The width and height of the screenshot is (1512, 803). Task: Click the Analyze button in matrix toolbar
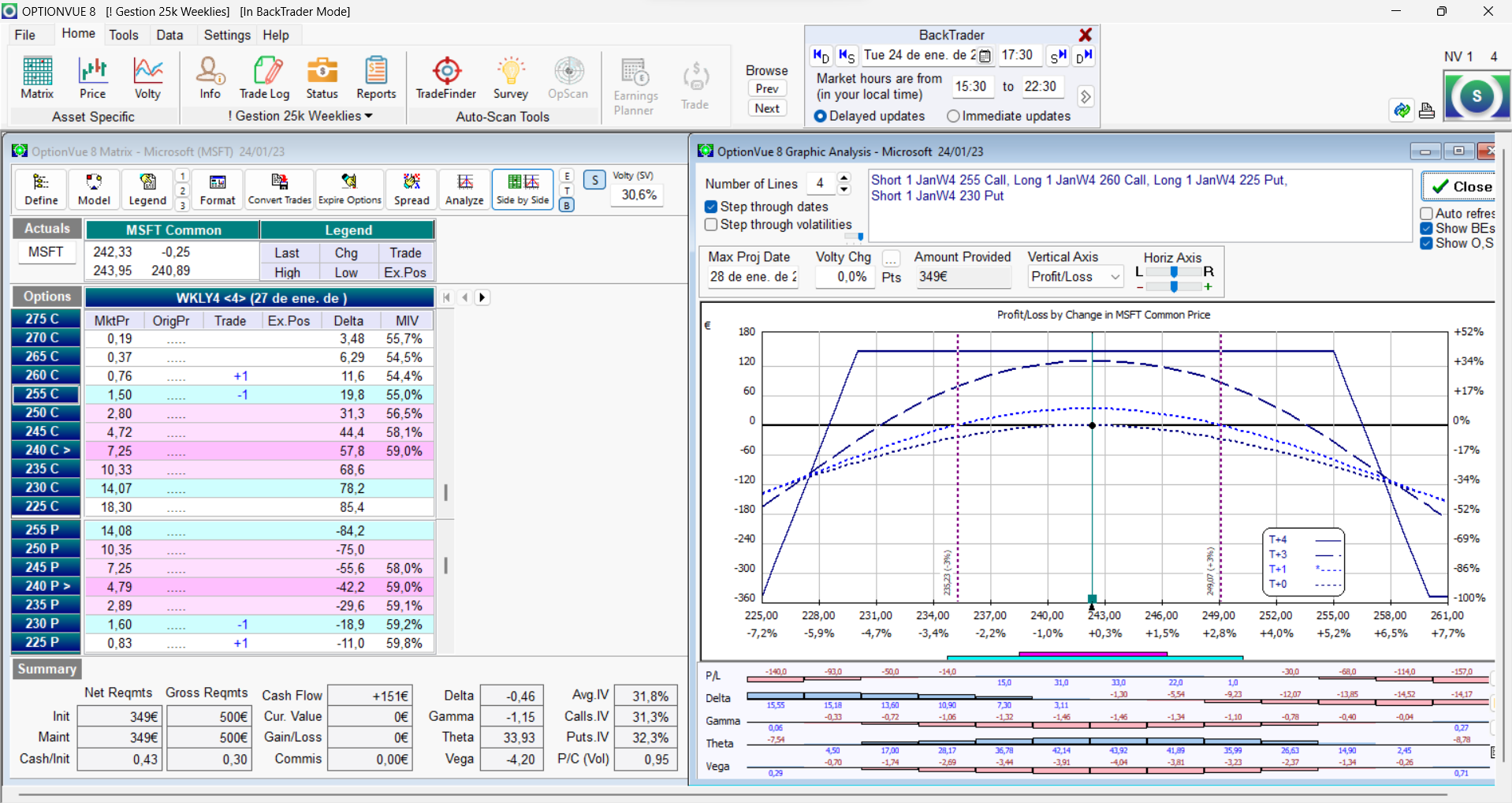[x=464, y=189]
